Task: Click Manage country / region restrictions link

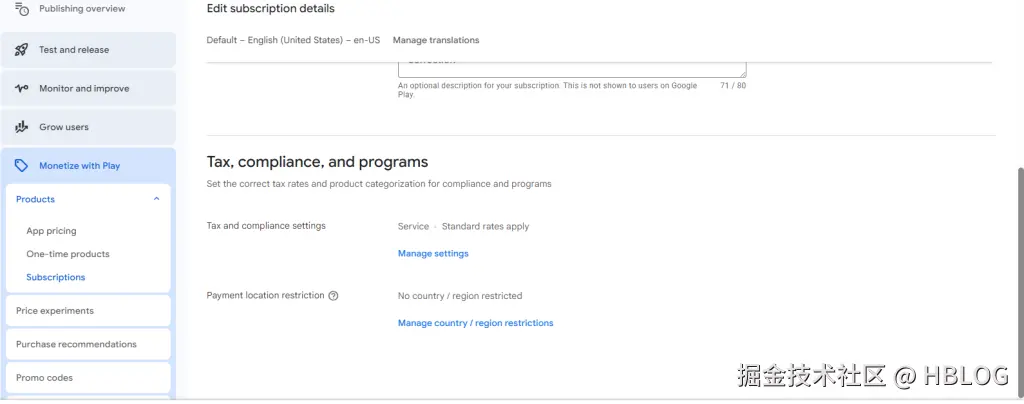Action: coord(475,323)
